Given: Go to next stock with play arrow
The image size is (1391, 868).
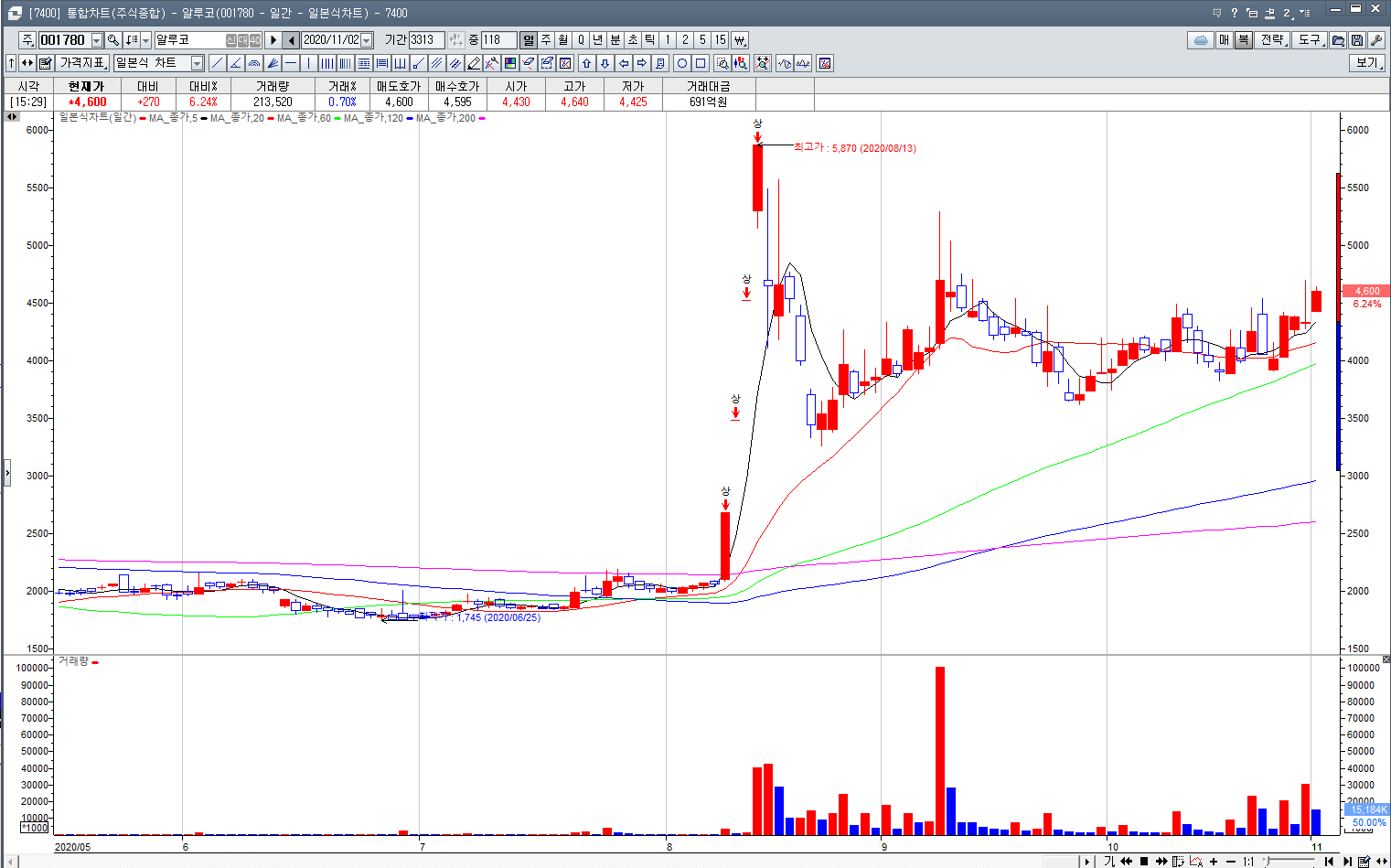Looking at the screenshot, I should pyautogui.click(x=273, y=40).
